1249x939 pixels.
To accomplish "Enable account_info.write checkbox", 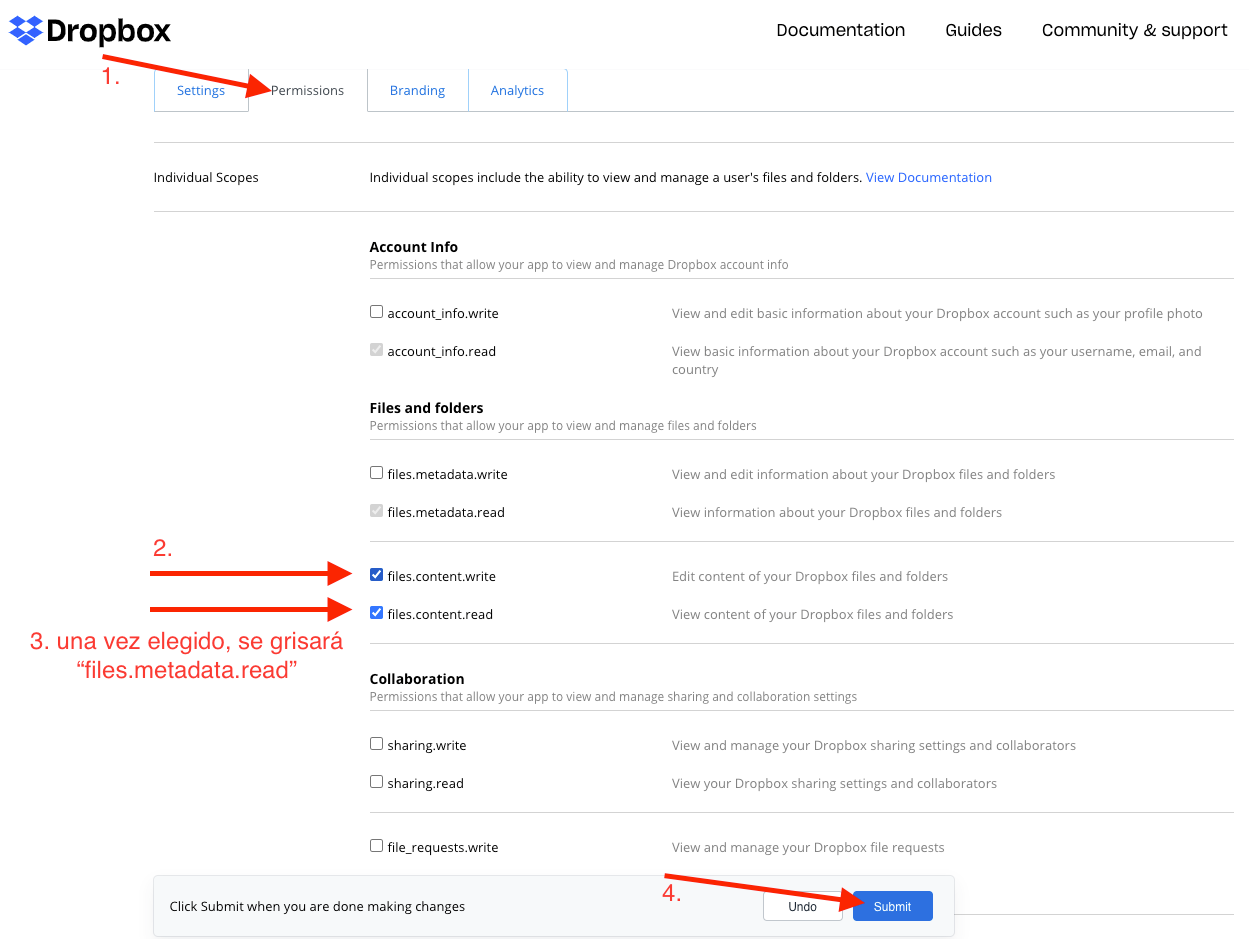I will (376, 312).
